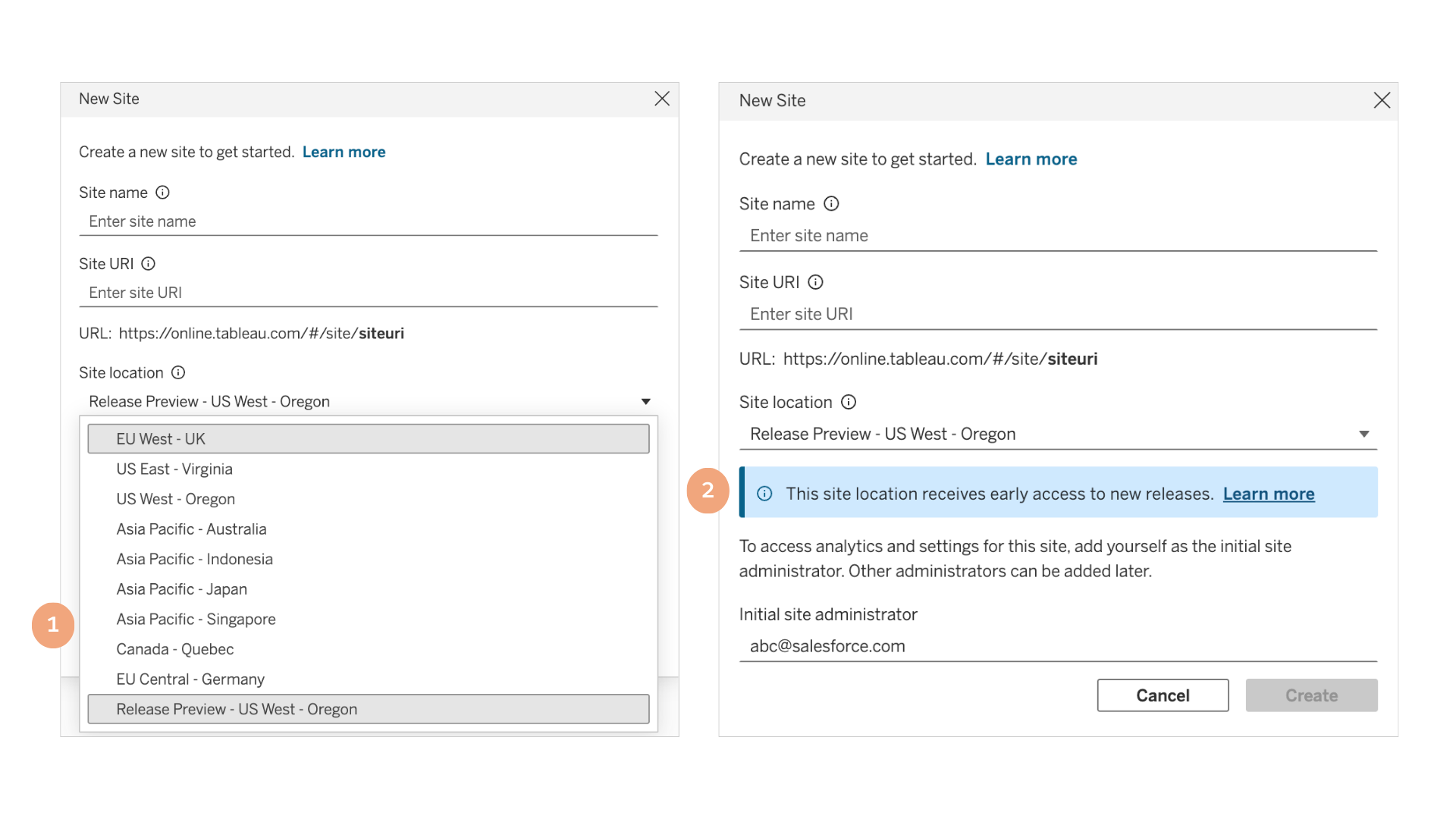Click Site URI info icon in left dialog
Image resolution: width=1456 pixels, height=819 pixels.
(x=149, y=264)
